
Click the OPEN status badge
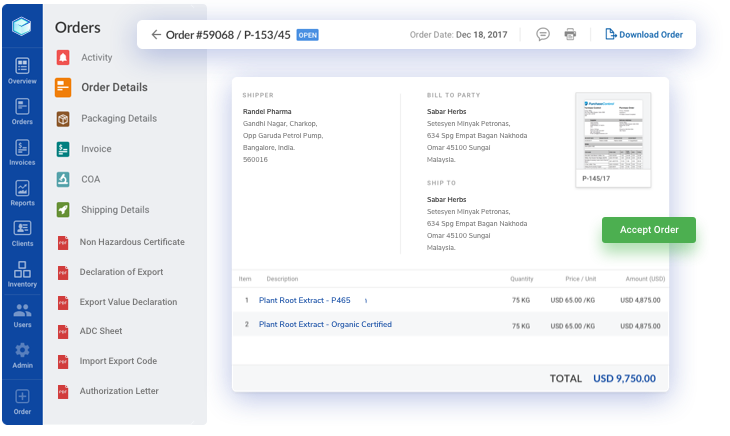(307, 35)
